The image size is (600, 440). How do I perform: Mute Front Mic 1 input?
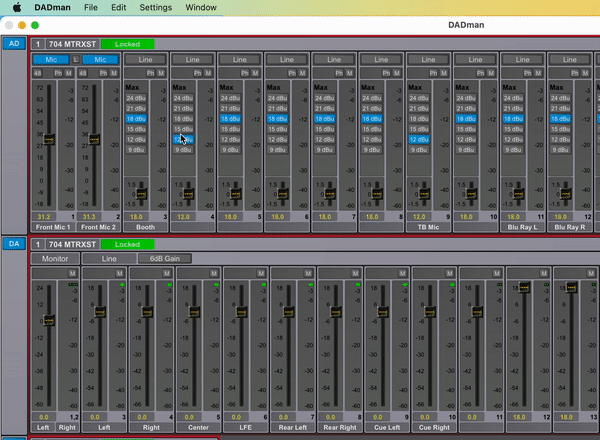pyautogui.click(x=69, y=73)
